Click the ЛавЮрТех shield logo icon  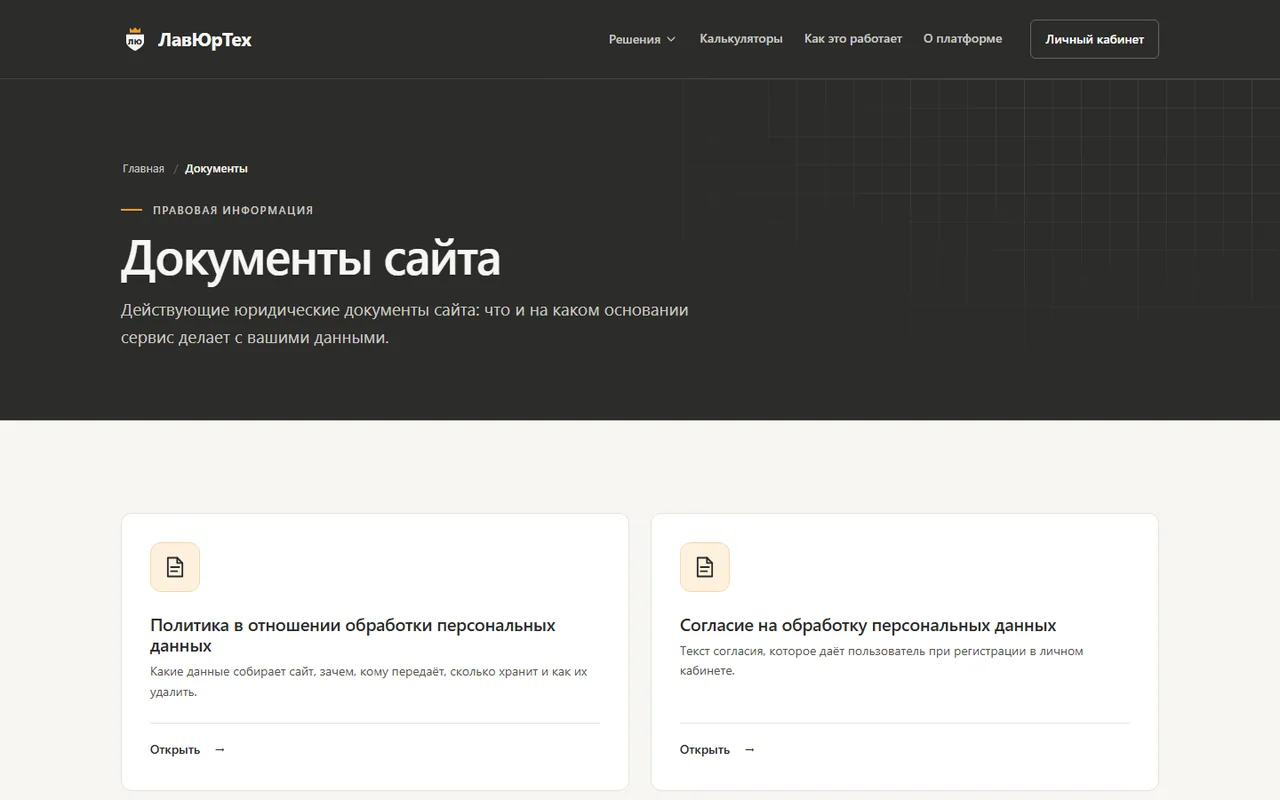pos(134,40)
